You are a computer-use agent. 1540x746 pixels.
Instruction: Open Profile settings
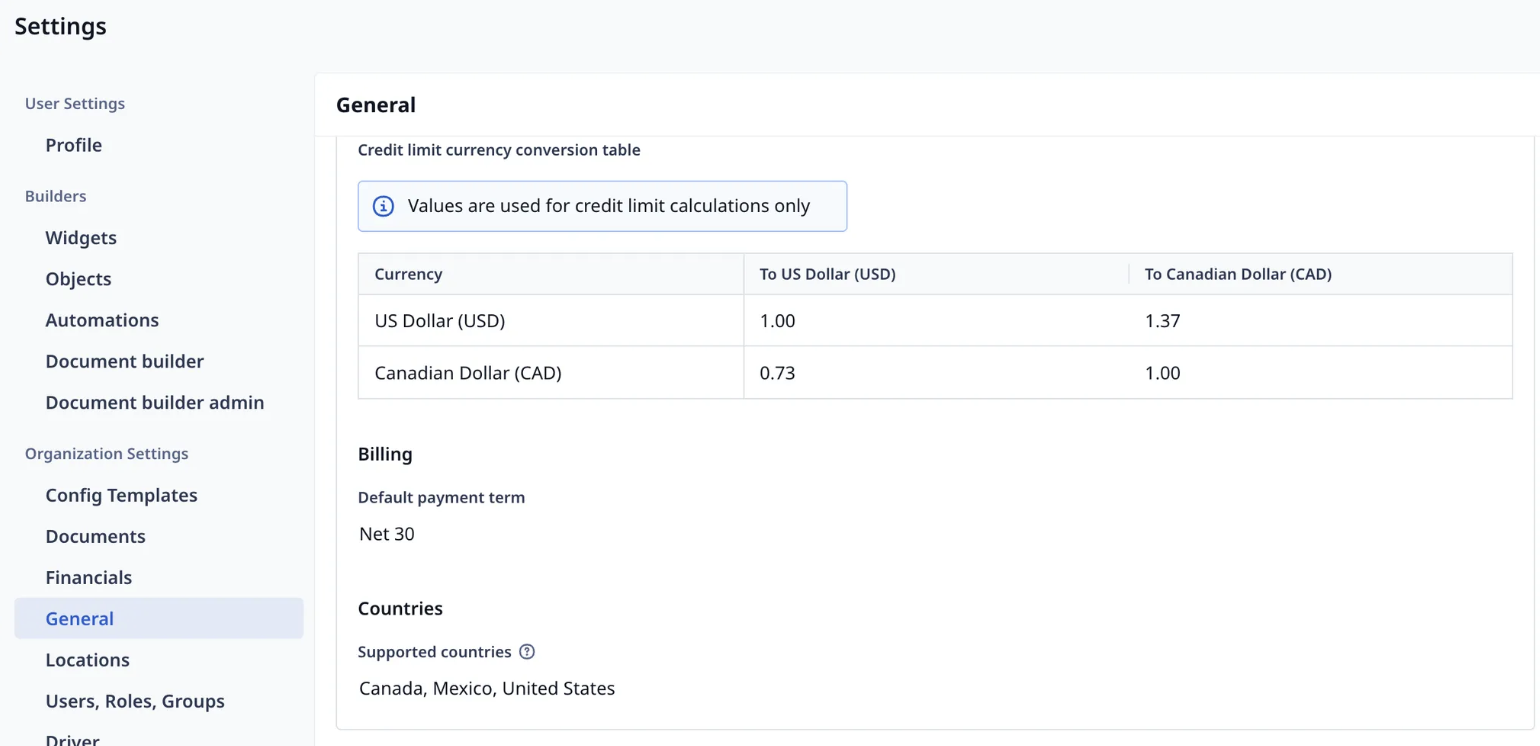74,145
